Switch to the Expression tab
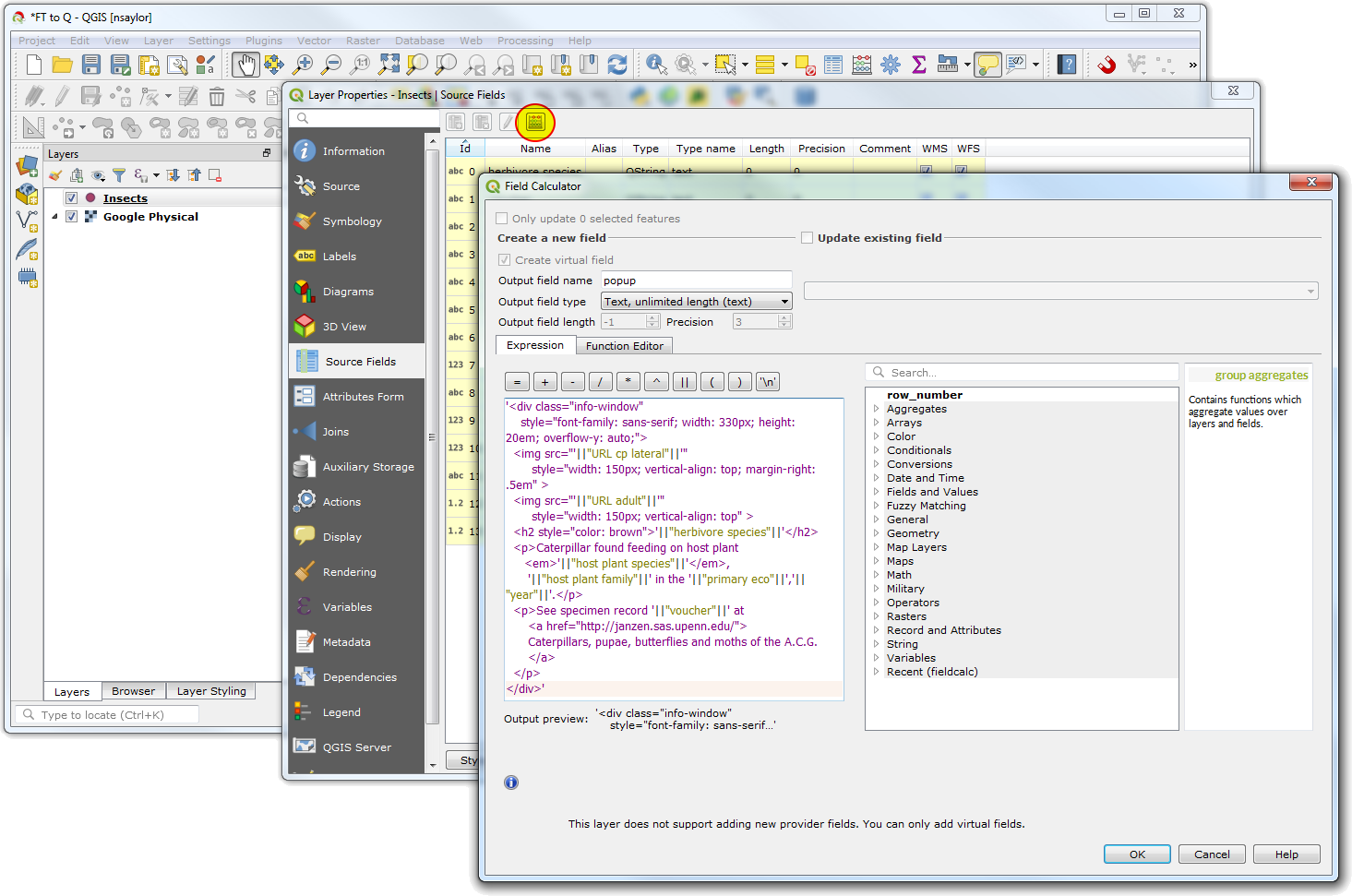This screenshot has width=1352, height=896. [x=535, y=345]
